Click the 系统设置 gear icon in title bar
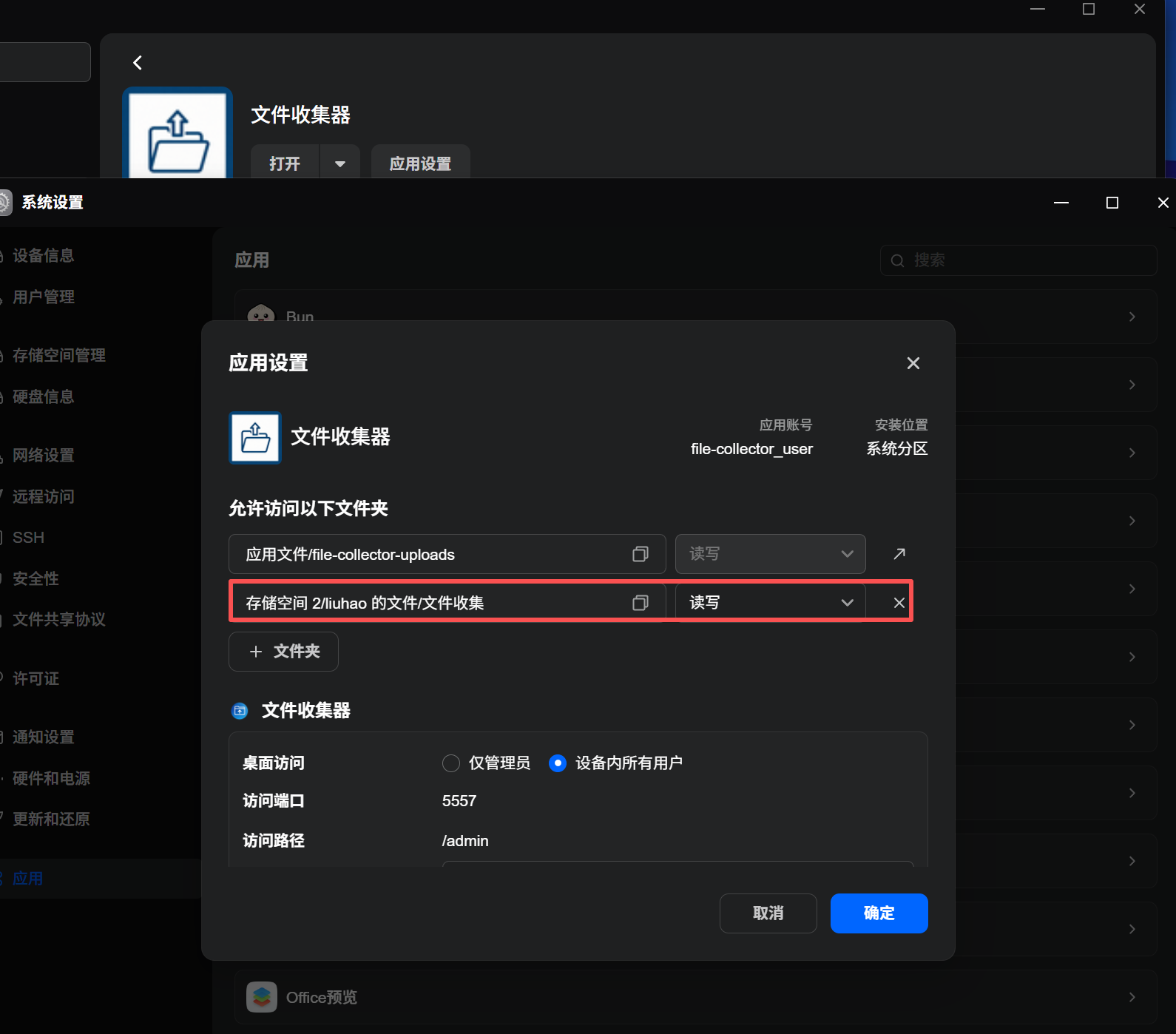 tap(4, 203)
